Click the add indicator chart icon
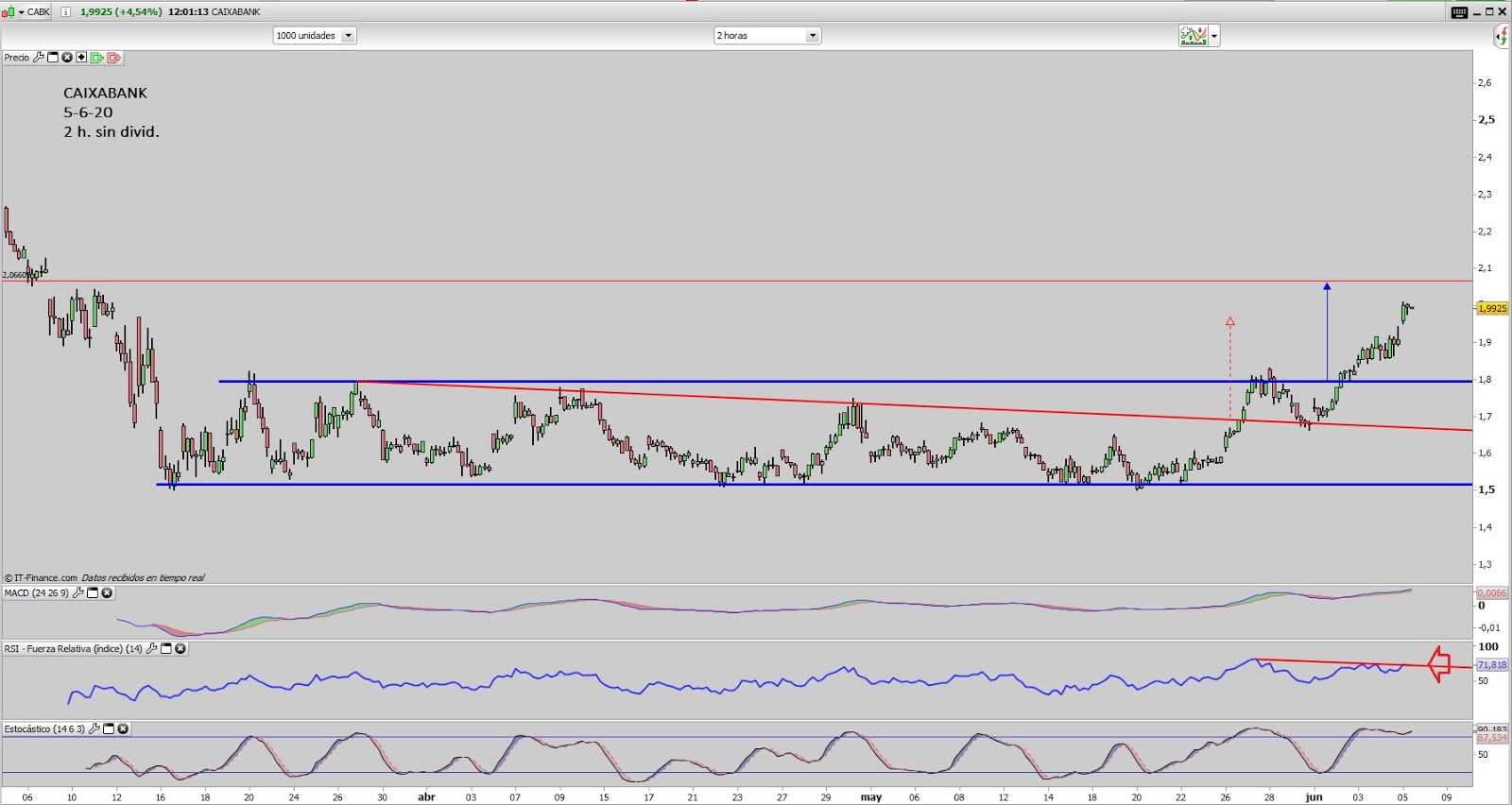The image size is (1512, 805). point(1194,37)
